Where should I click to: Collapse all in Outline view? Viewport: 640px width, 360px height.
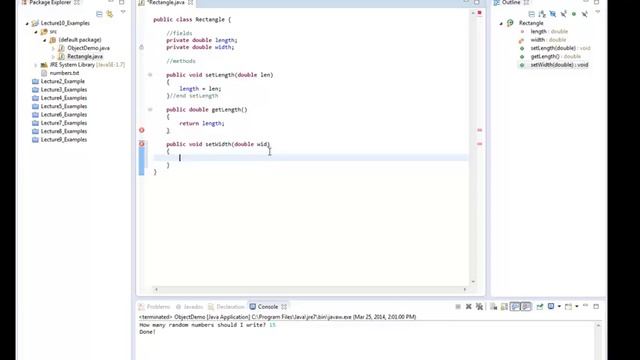pos(531,14)
